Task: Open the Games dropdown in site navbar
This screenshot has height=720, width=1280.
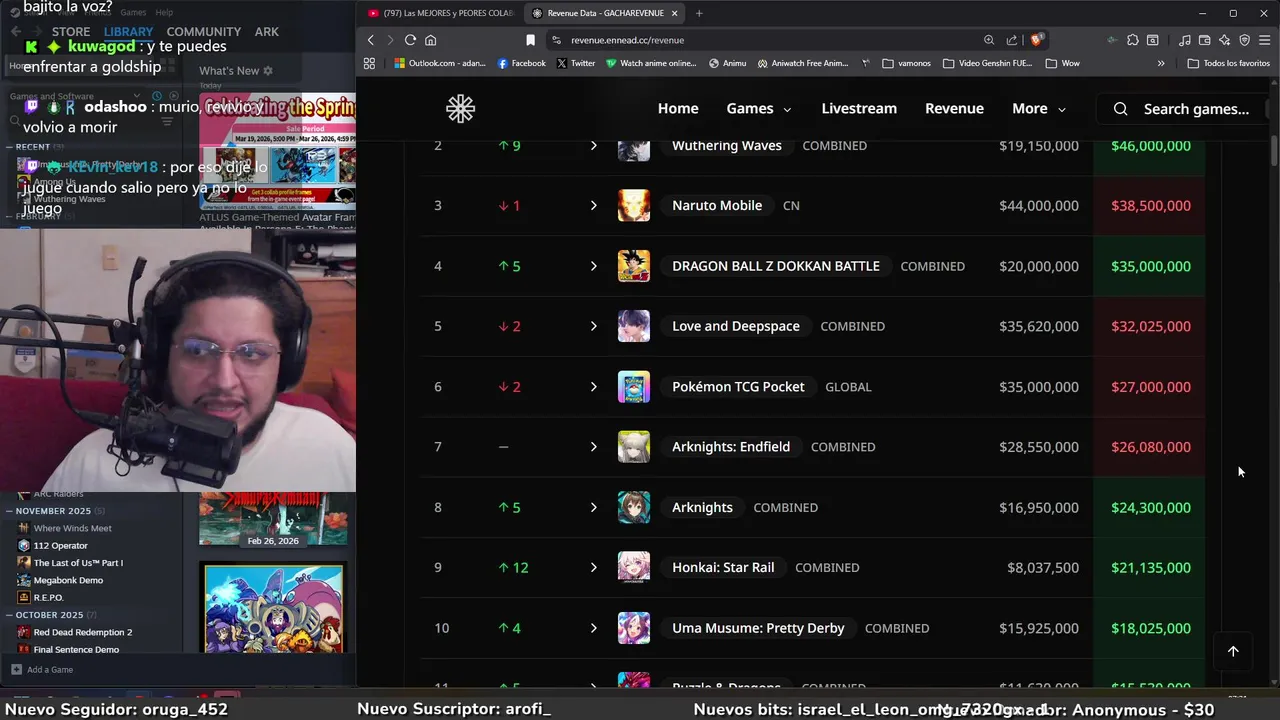Action: 759,109
